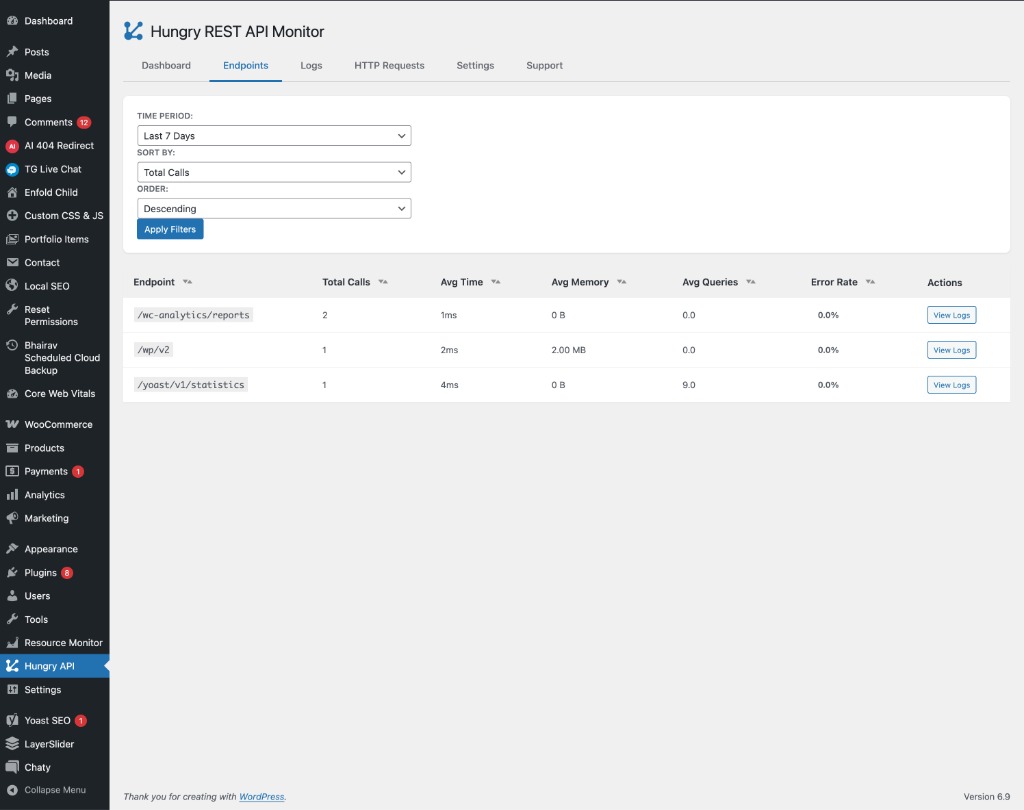
Task: Open the Media library icon
Action: coord(12,74)
